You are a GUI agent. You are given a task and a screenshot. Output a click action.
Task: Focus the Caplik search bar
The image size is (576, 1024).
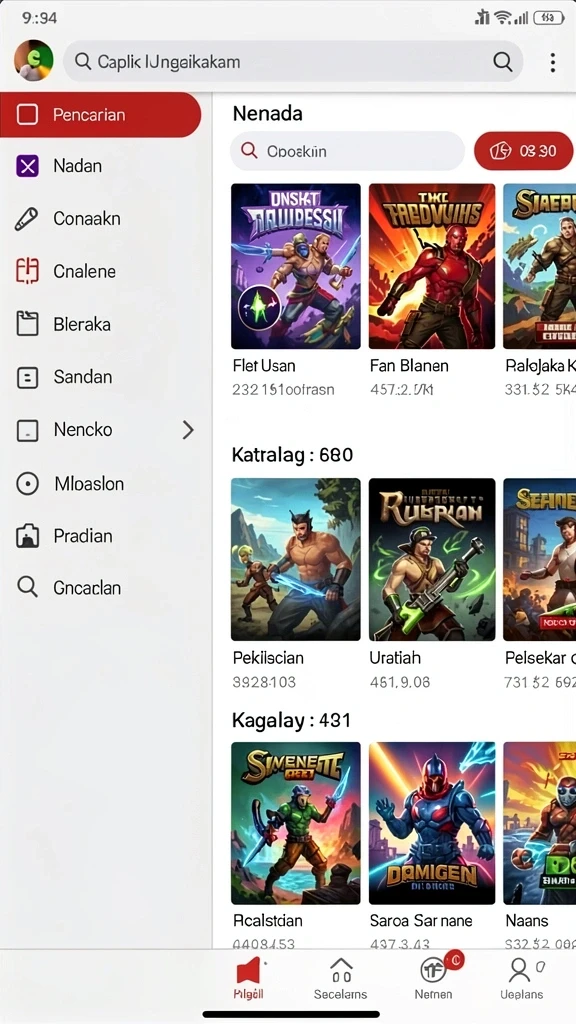tap(293, 62)
